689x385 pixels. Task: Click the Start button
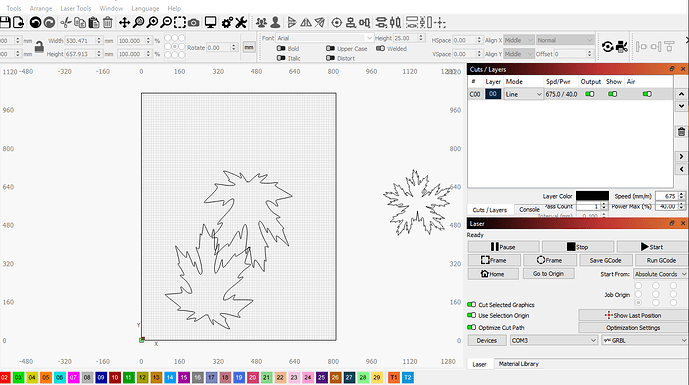point(652,247)
